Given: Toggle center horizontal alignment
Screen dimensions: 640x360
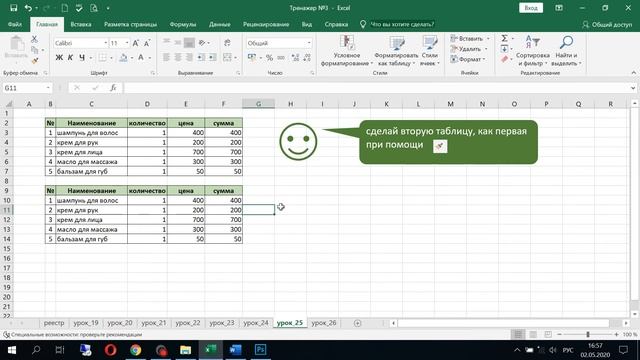Looking at the screenshot, I should (178, 58).
